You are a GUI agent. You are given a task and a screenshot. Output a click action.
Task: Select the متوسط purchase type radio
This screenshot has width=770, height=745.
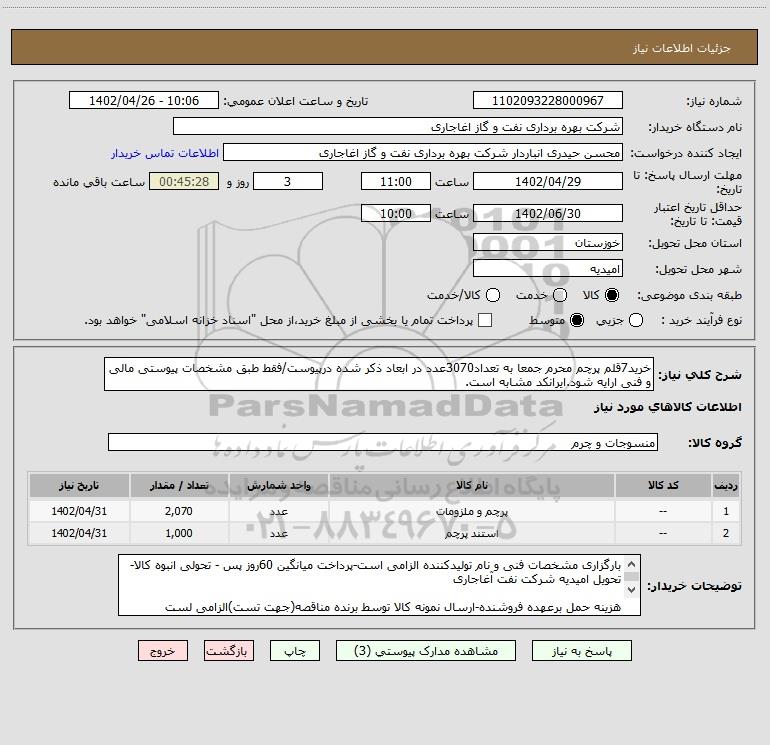pos(577,320)
